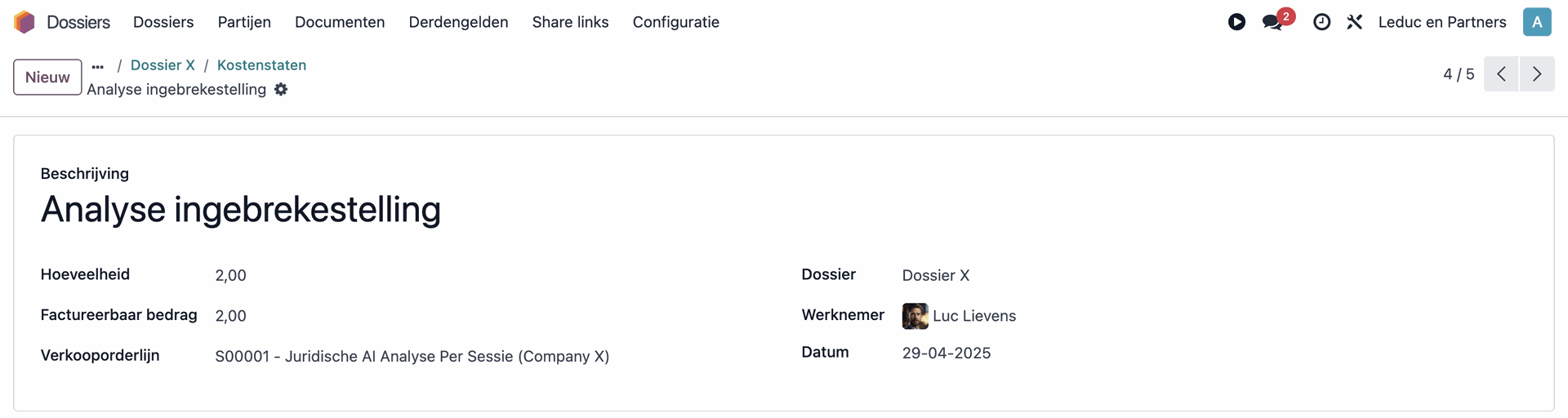The height and width of the screenshot is (418, 1568).
Task: Open the Derdengelden menu
Action: click(x=458, y=22)
